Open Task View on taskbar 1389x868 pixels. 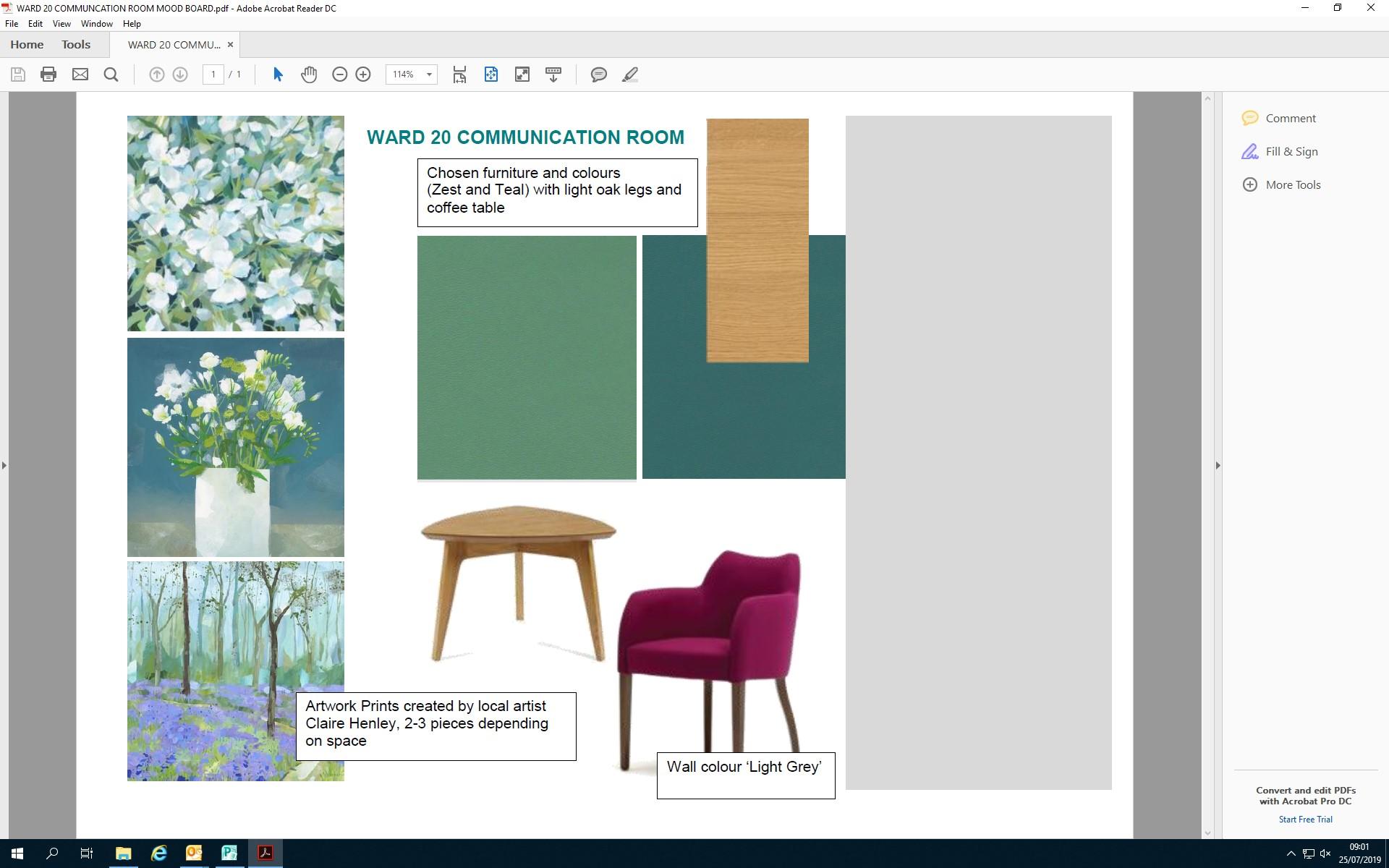[x=87, y=854]
